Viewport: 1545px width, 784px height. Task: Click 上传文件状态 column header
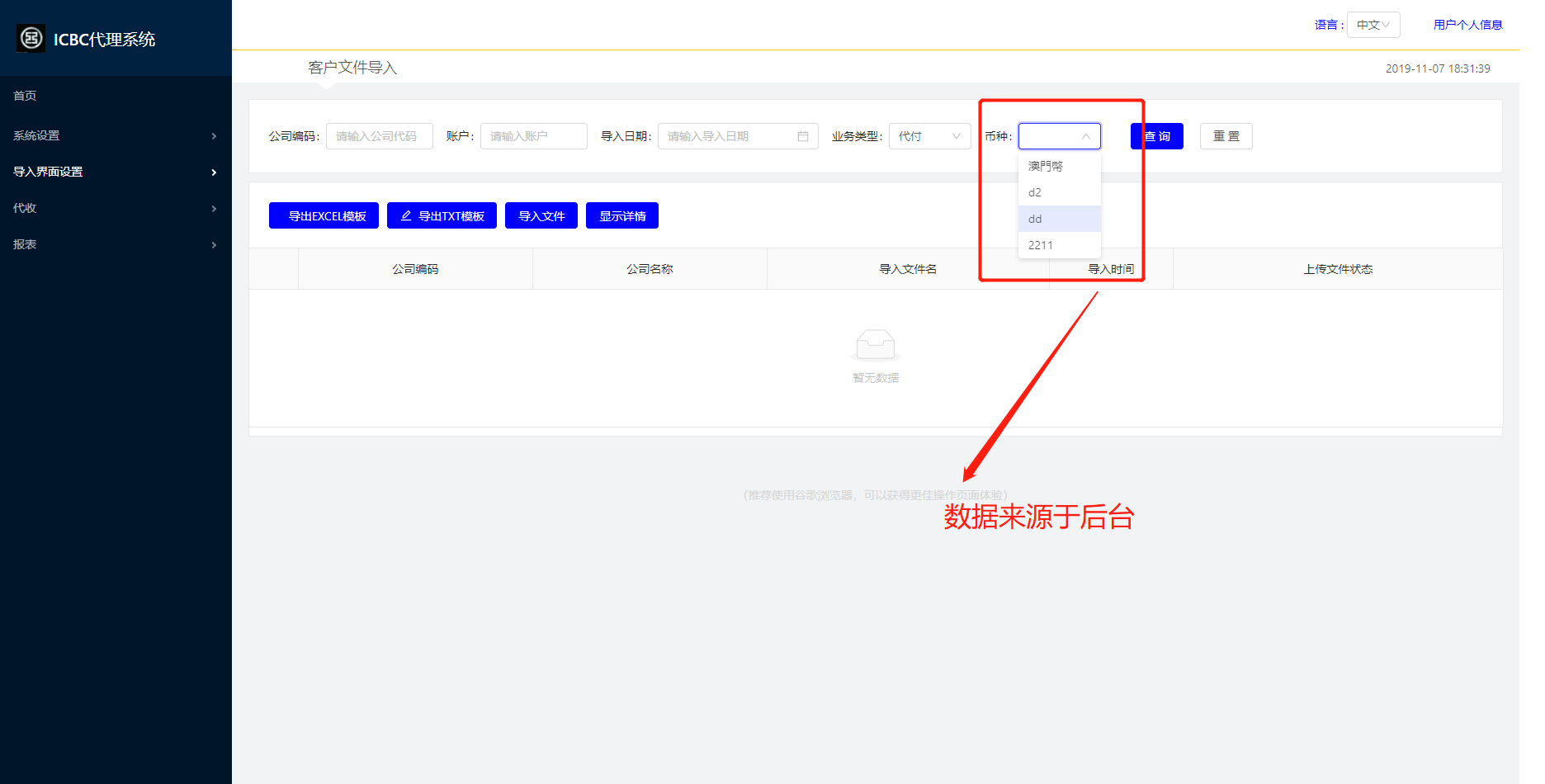(1338, 269)
